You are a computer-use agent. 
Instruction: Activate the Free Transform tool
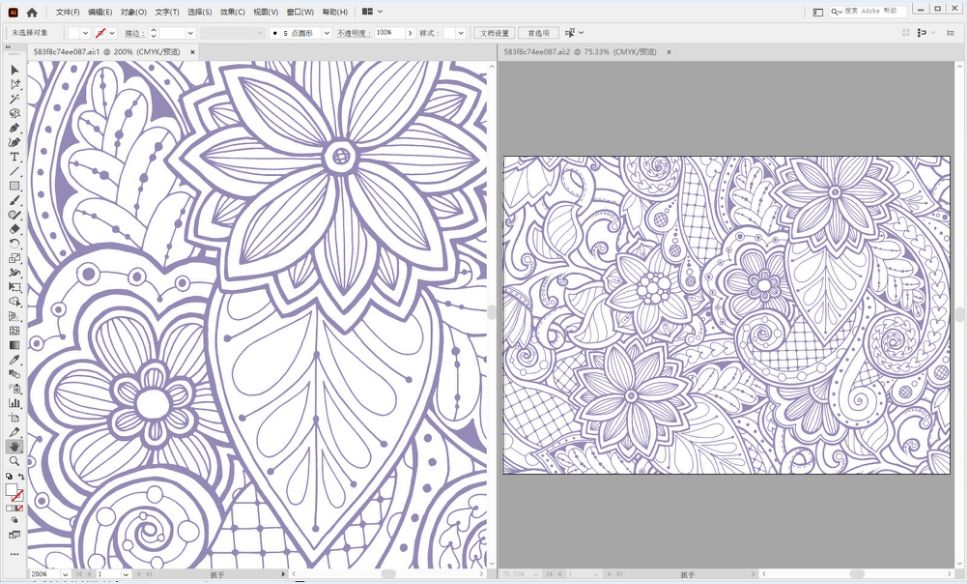[14, 287]
